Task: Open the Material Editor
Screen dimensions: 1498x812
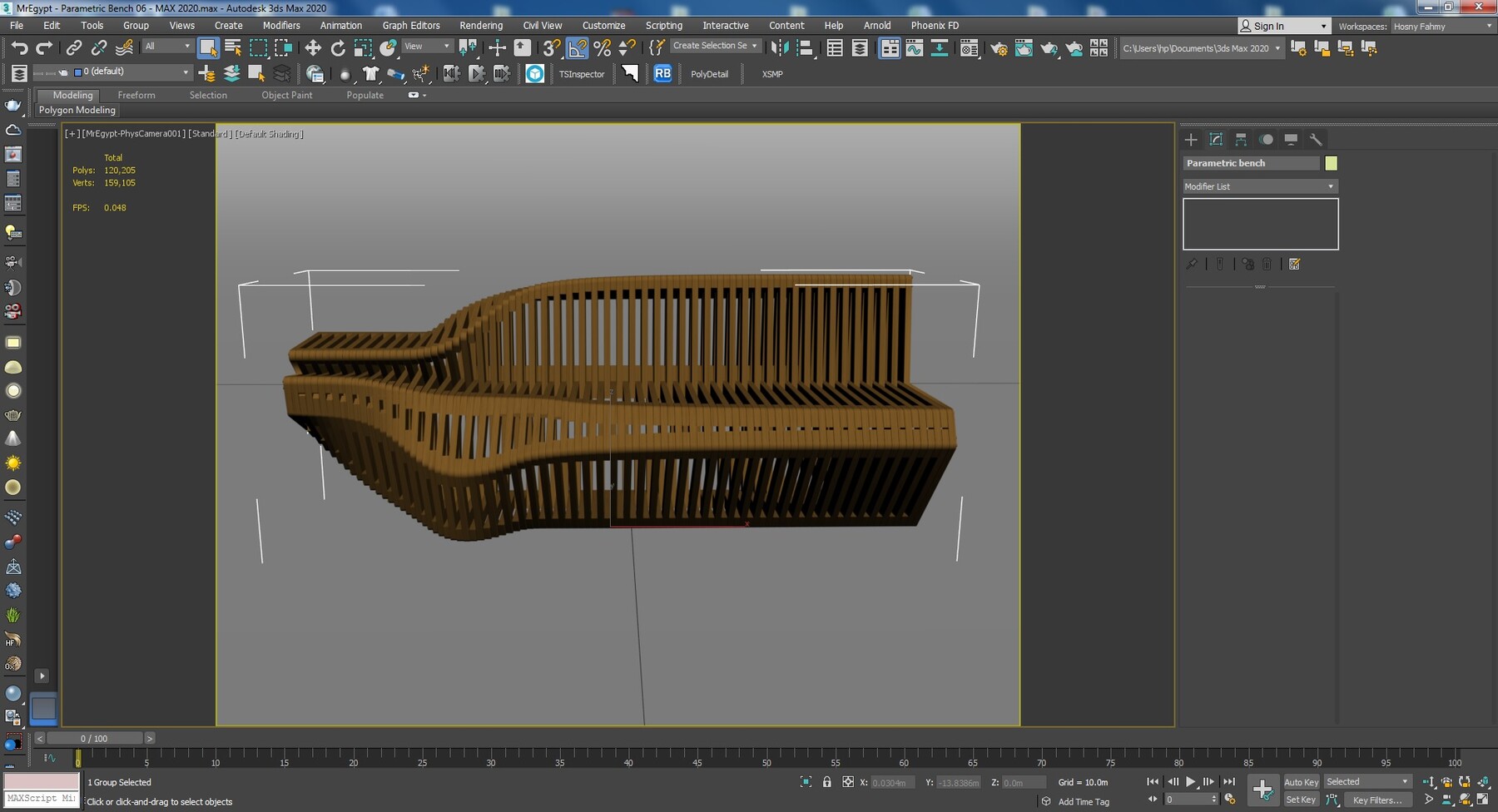Action: pyautogui.click(x=968, y=47)
